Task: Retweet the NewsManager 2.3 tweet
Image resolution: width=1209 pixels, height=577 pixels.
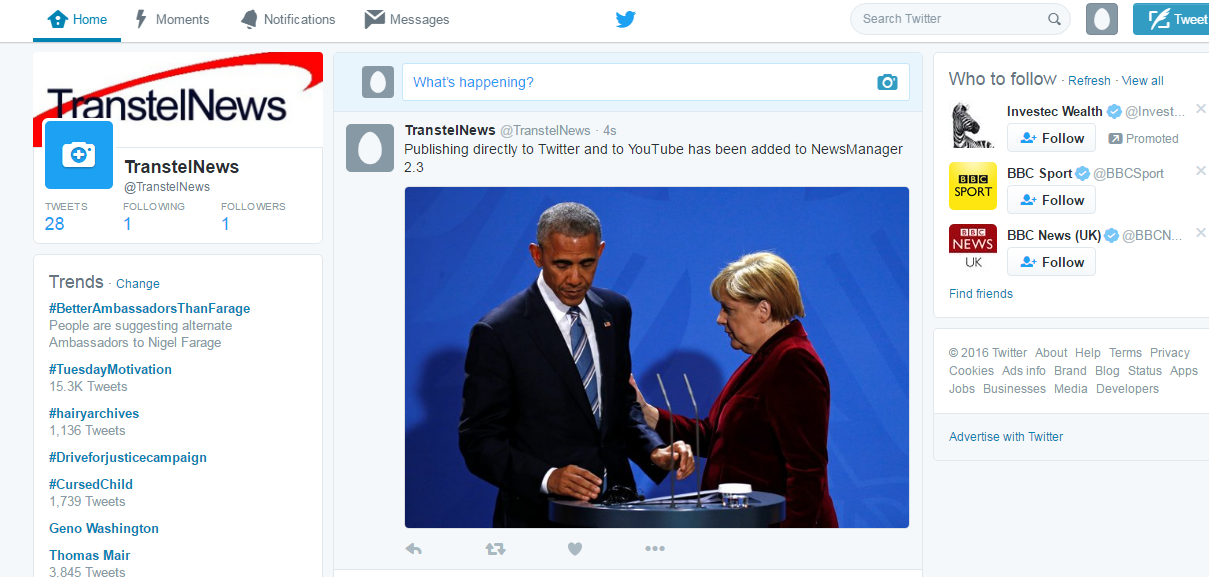Action: pyautogui.click(x=495, y=548)
